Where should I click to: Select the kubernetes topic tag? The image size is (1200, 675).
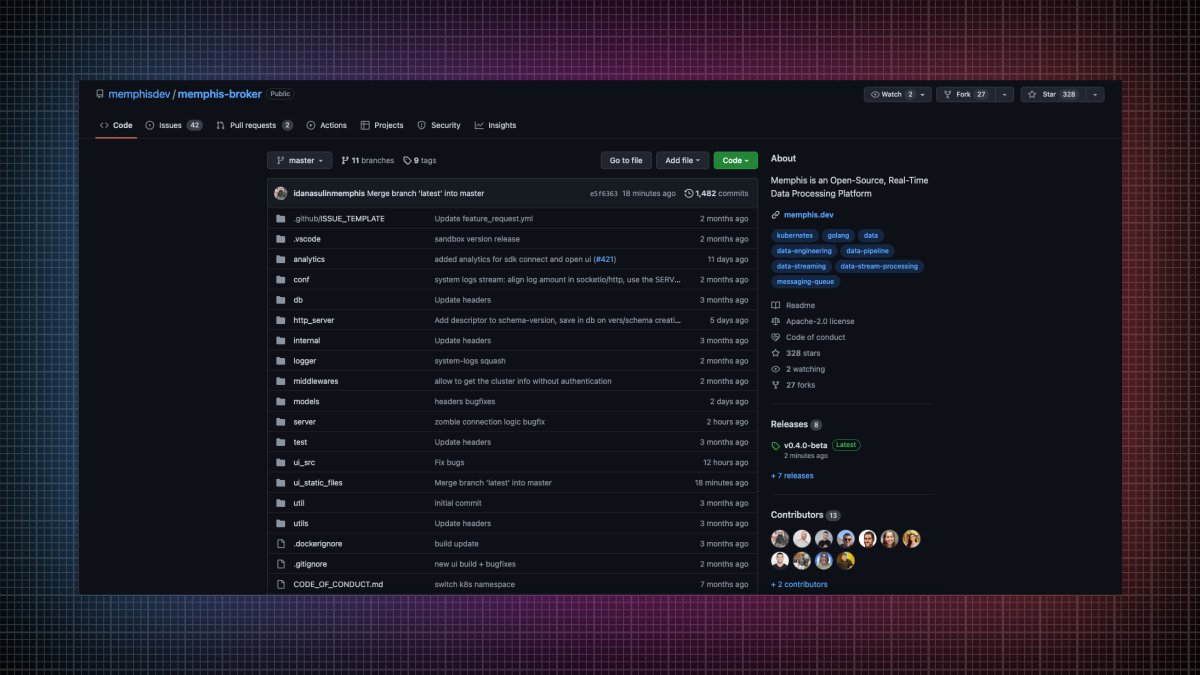[795, 235]
